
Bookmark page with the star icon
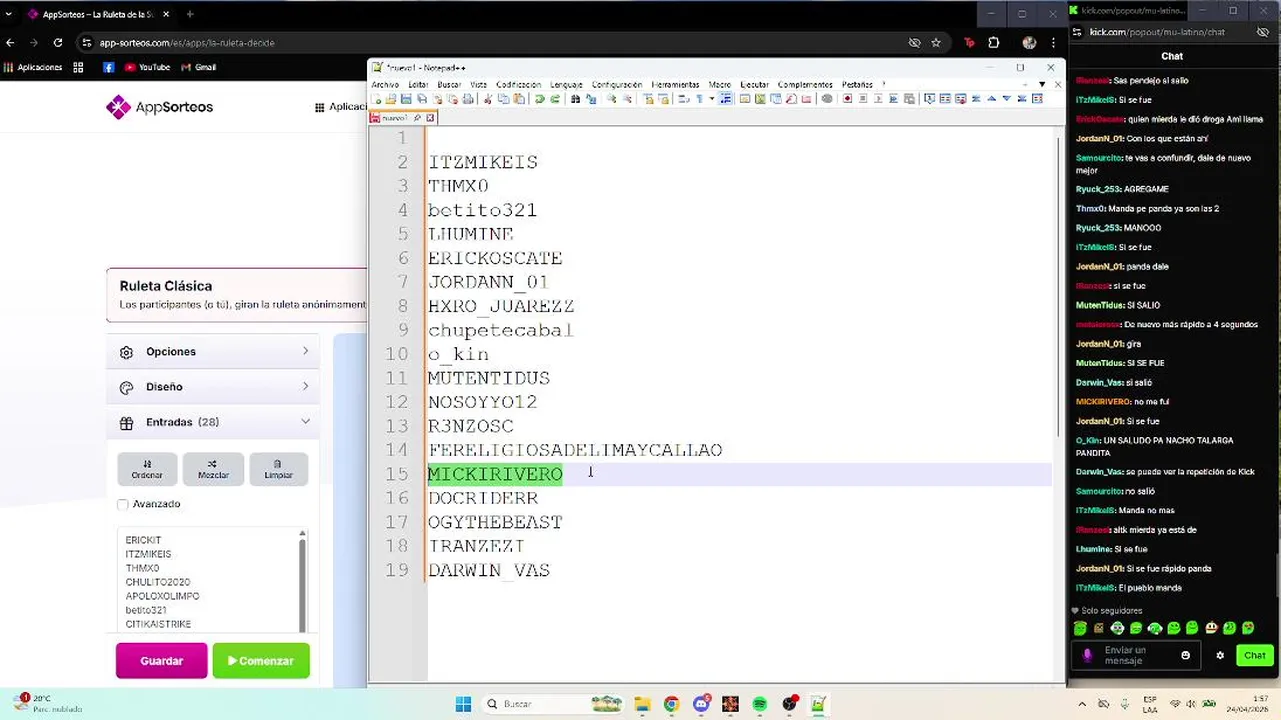tap(936, 43)
